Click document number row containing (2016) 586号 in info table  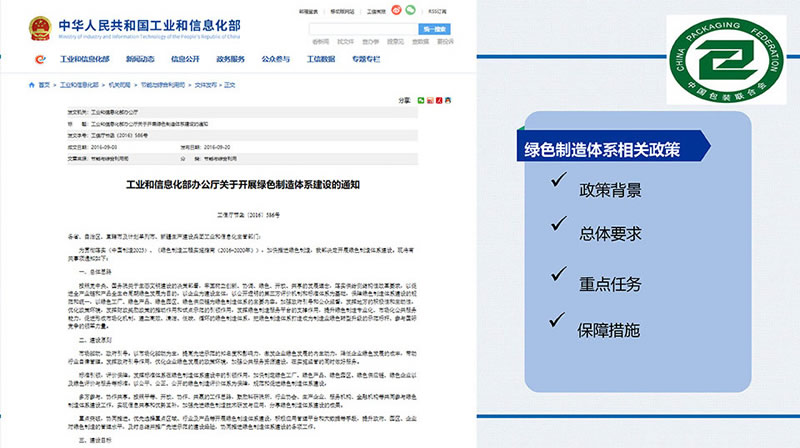[x=242, y=136]
